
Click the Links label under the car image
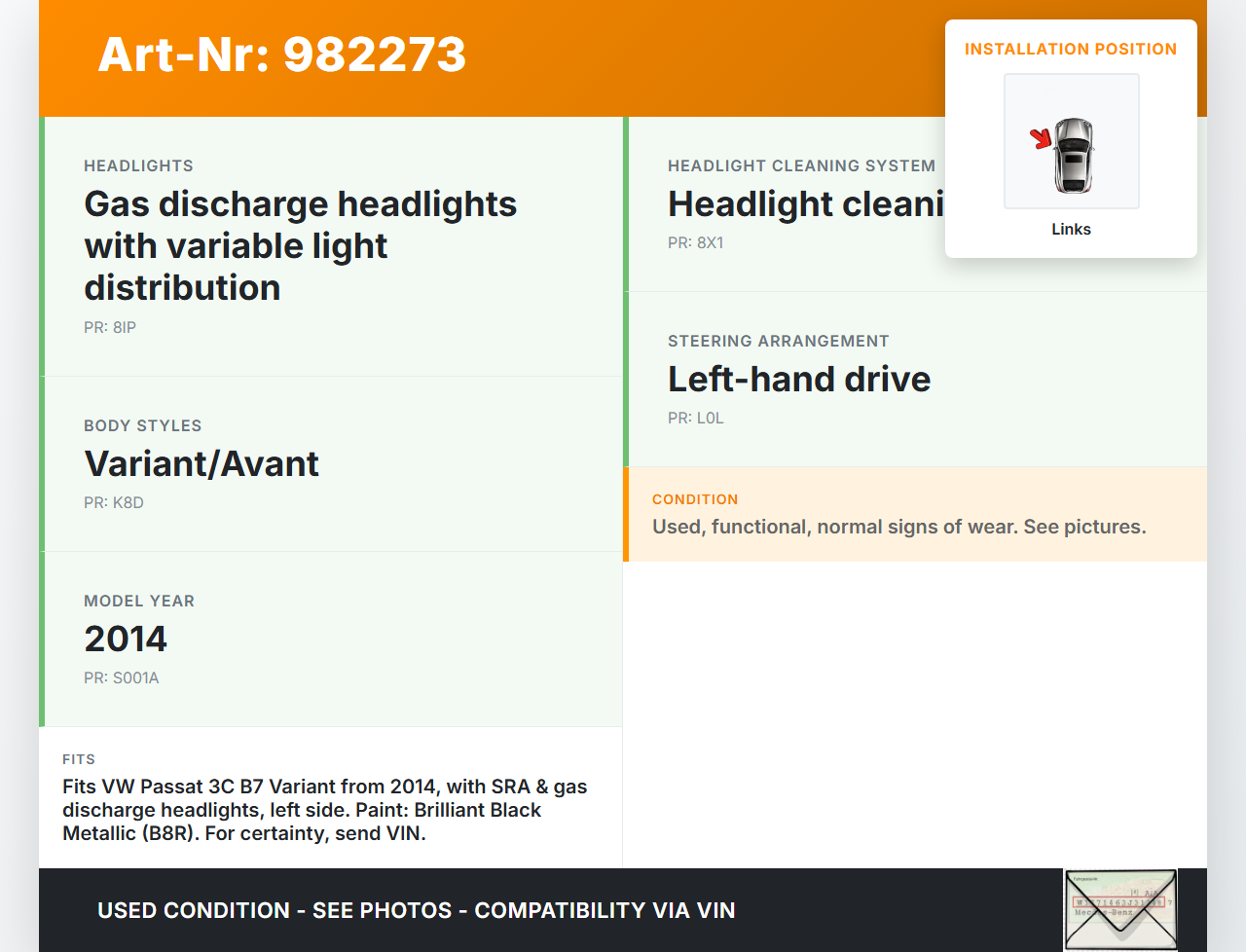[1071, 230]
